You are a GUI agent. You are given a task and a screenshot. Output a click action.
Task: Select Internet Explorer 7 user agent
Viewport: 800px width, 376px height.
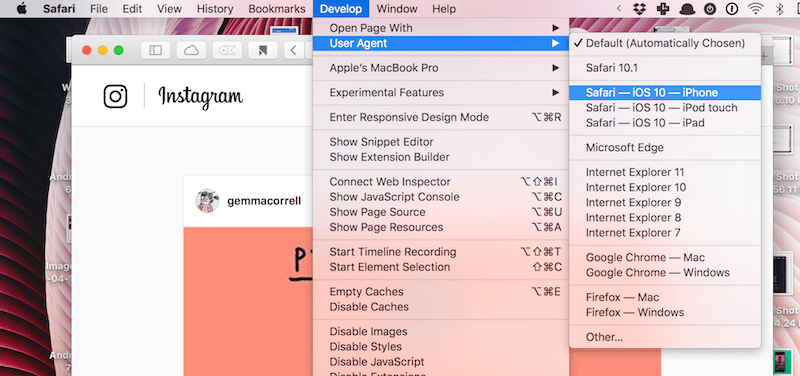pos(665,233)
